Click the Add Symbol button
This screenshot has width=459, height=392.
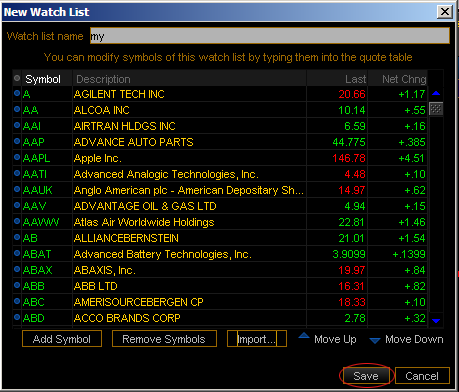62,339
